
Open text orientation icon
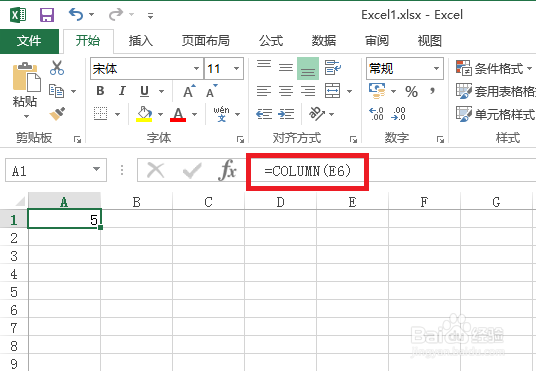point(317,114)
